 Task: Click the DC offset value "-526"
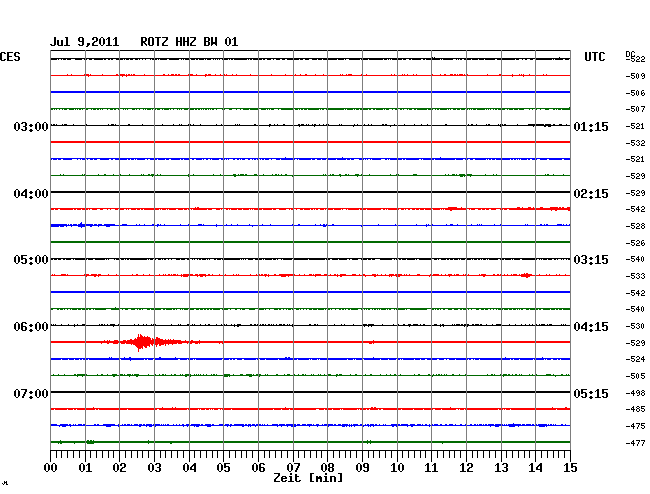[x=635, y=243]
